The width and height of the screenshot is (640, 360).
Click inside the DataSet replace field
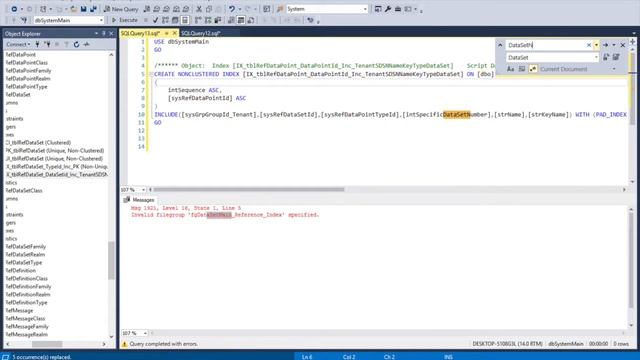coord(549,58)
